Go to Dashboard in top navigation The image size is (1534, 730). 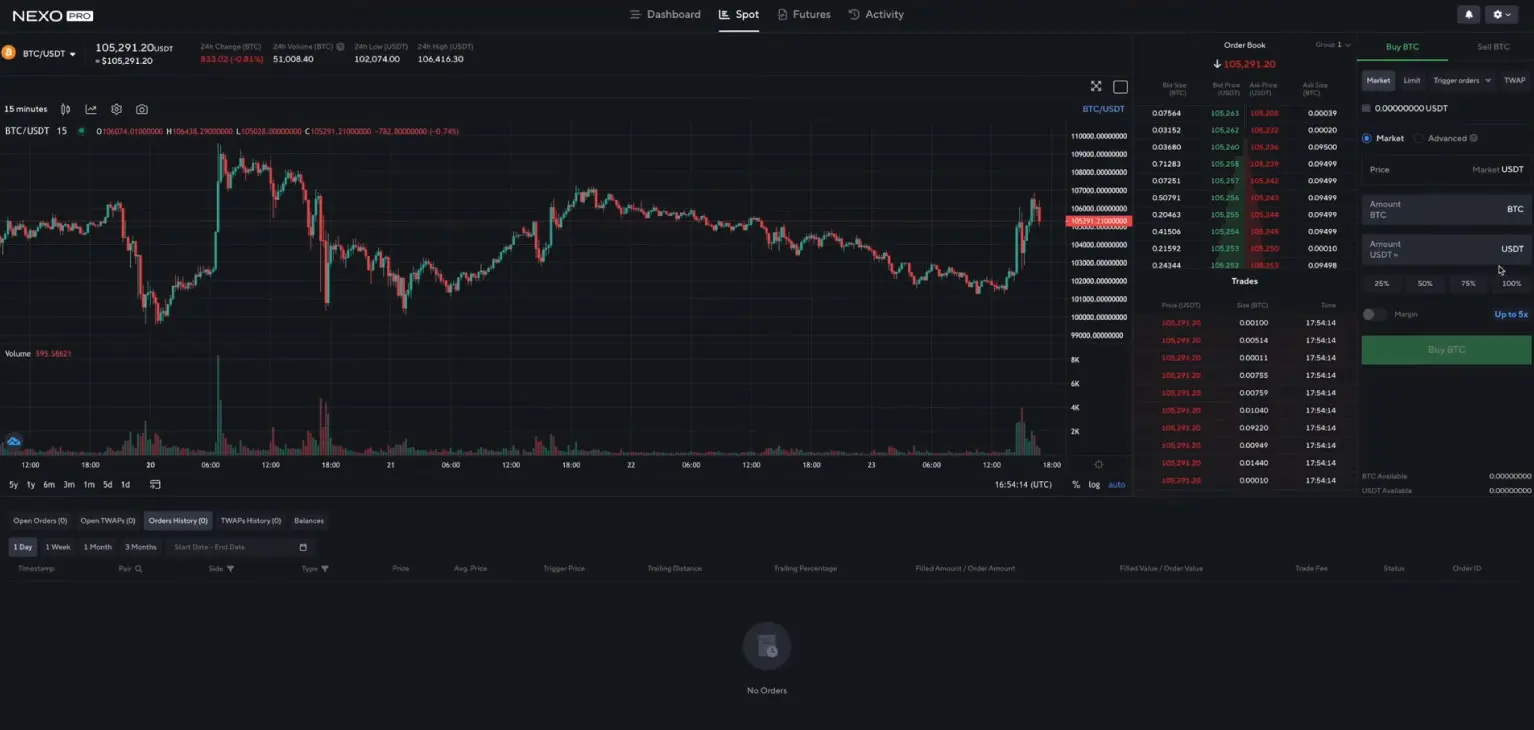665,15
